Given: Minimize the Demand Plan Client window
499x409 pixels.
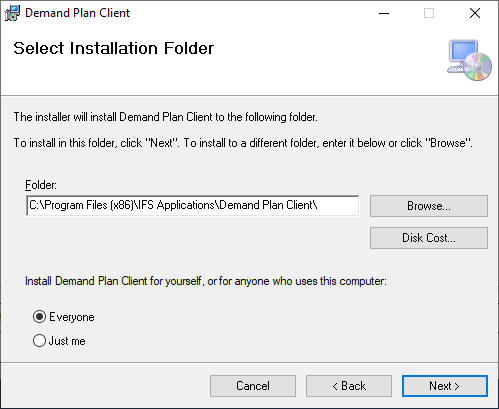Looking at the screenshot, I should pos(384,13).
